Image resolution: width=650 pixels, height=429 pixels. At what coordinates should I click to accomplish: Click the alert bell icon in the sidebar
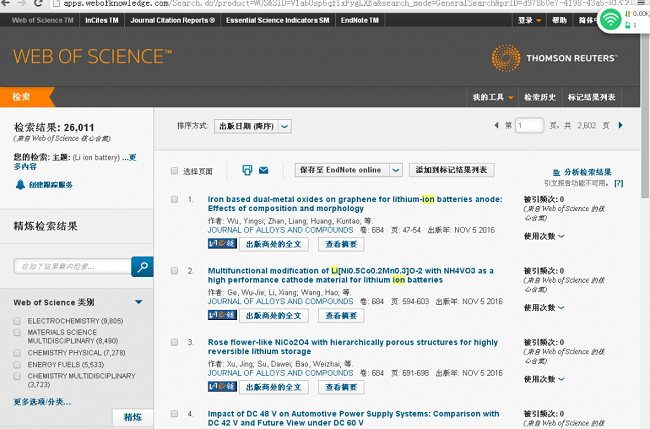[20, 184]
